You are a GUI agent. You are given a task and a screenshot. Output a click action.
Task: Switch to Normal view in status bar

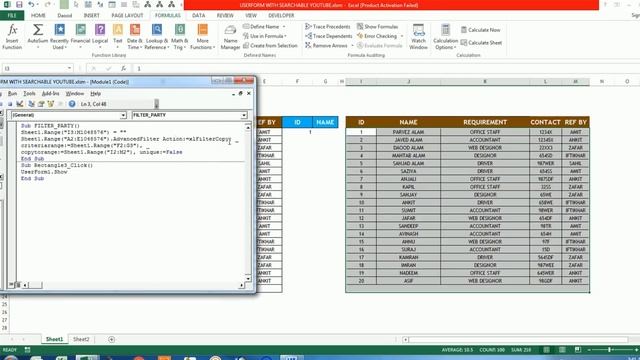click(546, 350)
